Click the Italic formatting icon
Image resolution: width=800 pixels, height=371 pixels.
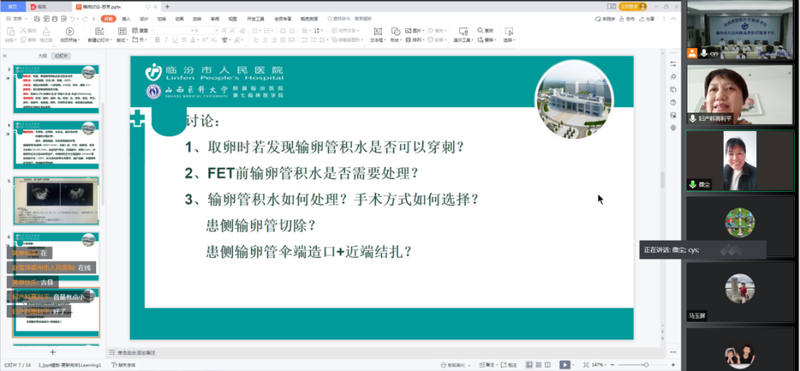(x=165, y=40)
